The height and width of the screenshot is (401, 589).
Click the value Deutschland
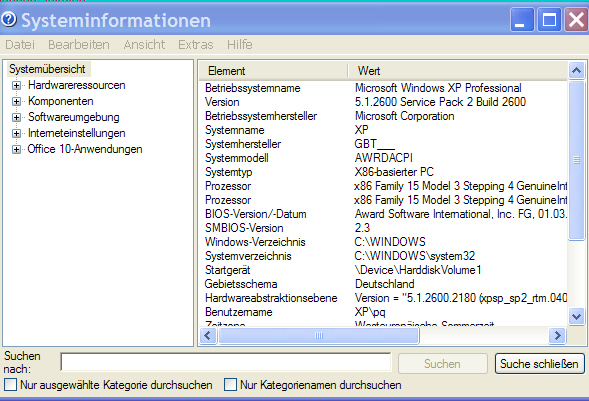tap(385, 284)
